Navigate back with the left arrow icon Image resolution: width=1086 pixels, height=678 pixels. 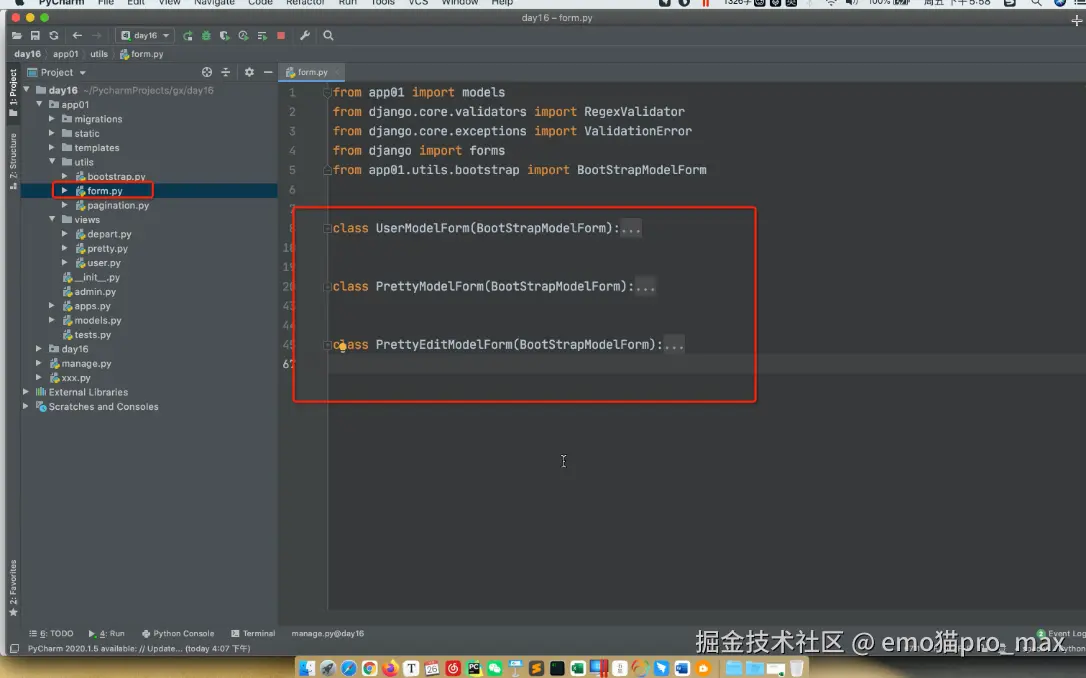pos(77,35)
